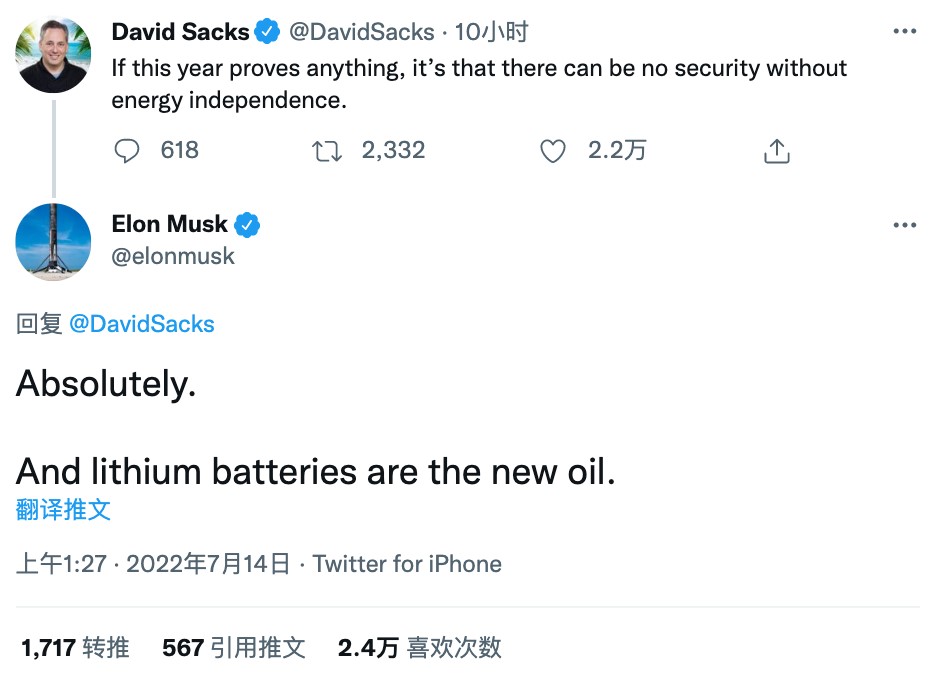
Task: Share David Sacks' tweet
Action: click(x=777, y=151)
